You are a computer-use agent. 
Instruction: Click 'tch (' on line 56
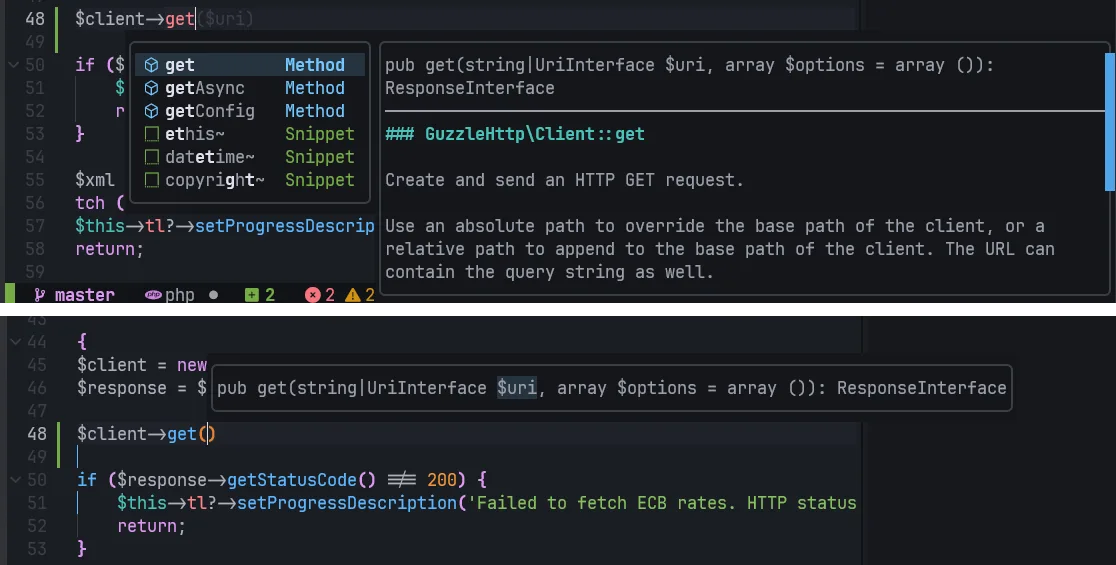click(100, 203)
